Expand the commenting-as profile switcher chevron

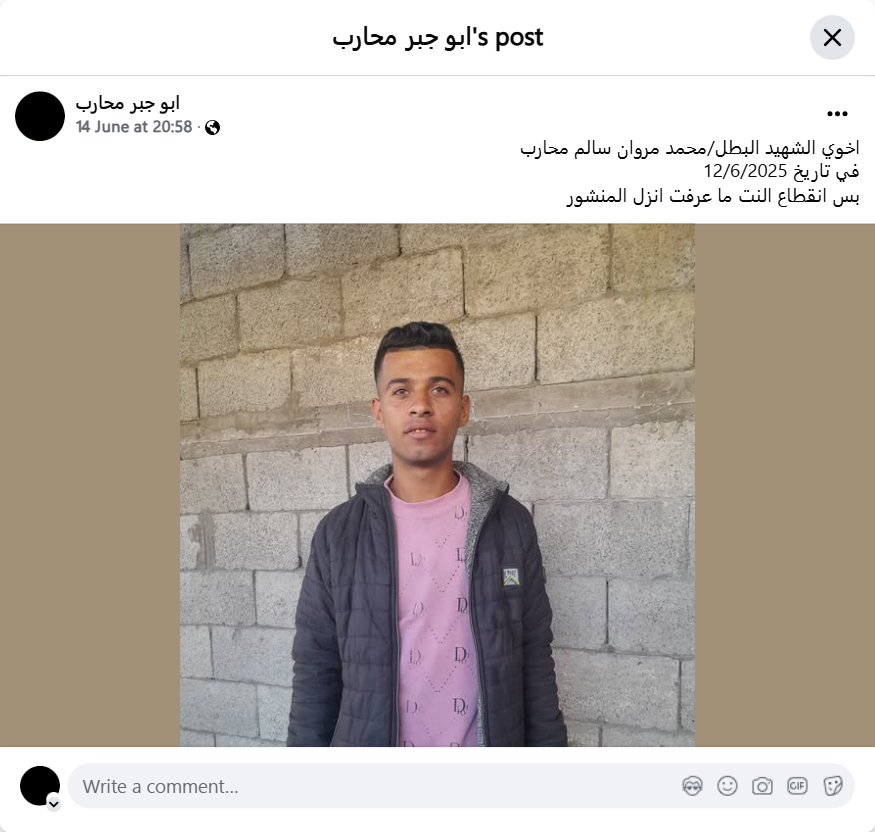(x=54, y=804)
